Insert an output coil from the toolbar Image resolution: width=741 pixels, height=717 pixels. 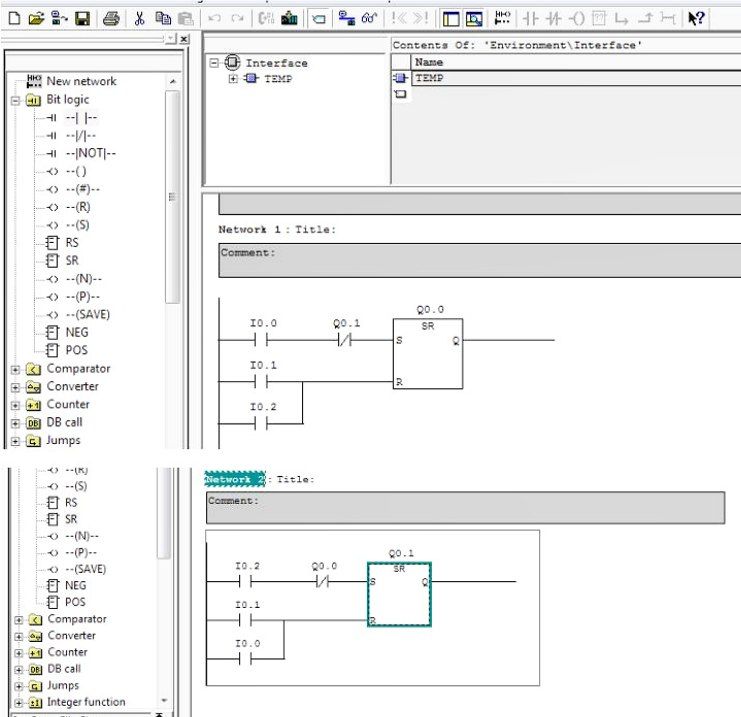[576, 18]
